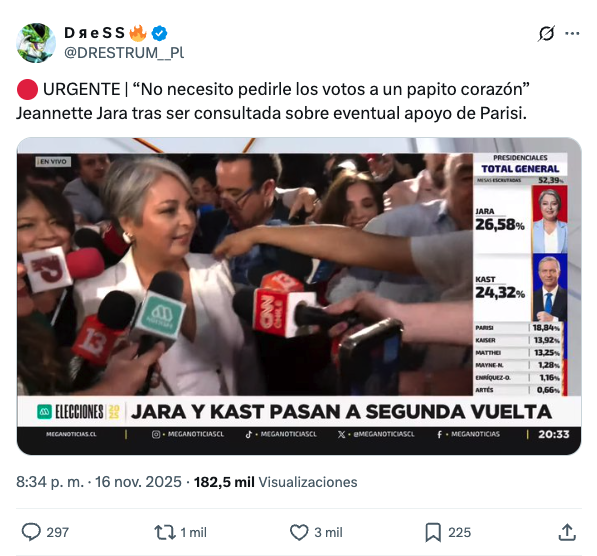597x556 pixels.
Task: Click the 297 replies count
Action: point(57,532)
